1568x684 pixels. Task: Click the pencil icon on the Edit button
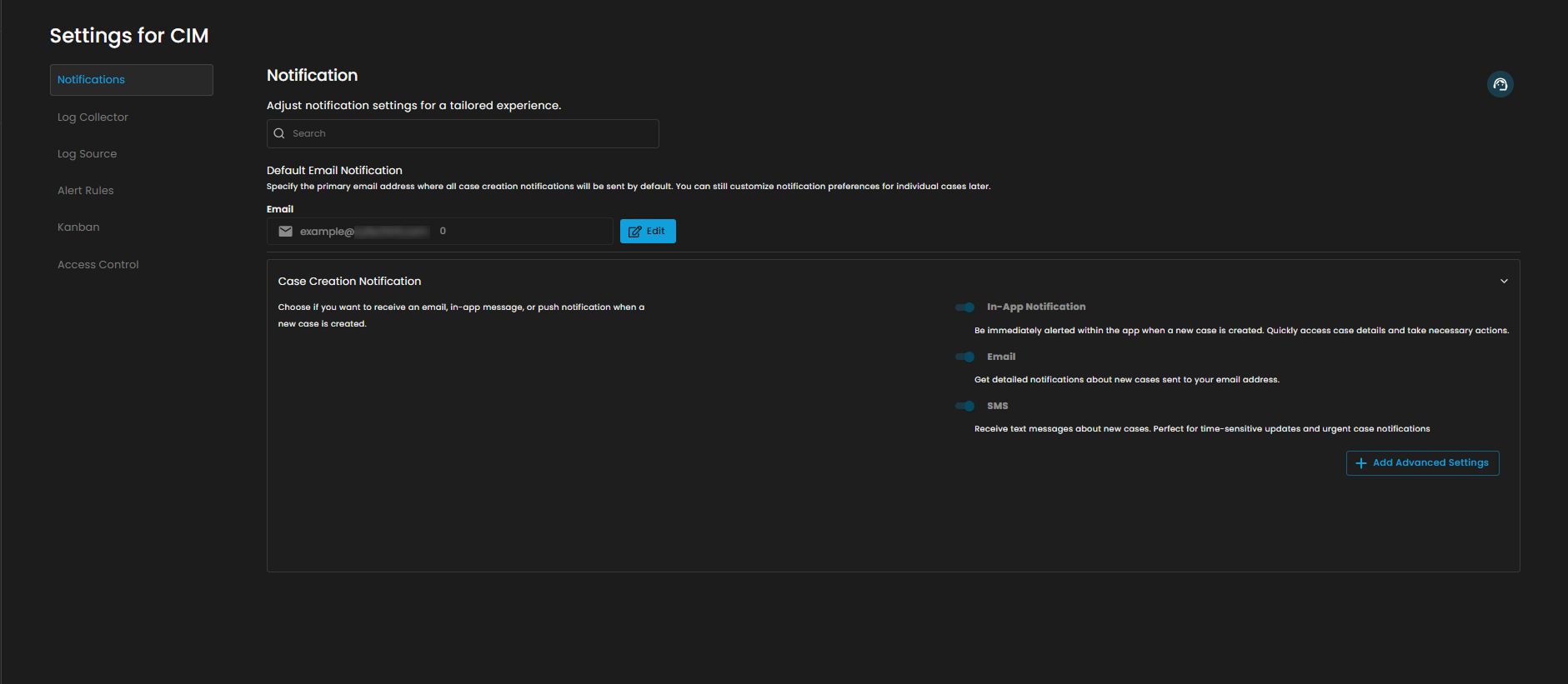[x=634, y=232]
